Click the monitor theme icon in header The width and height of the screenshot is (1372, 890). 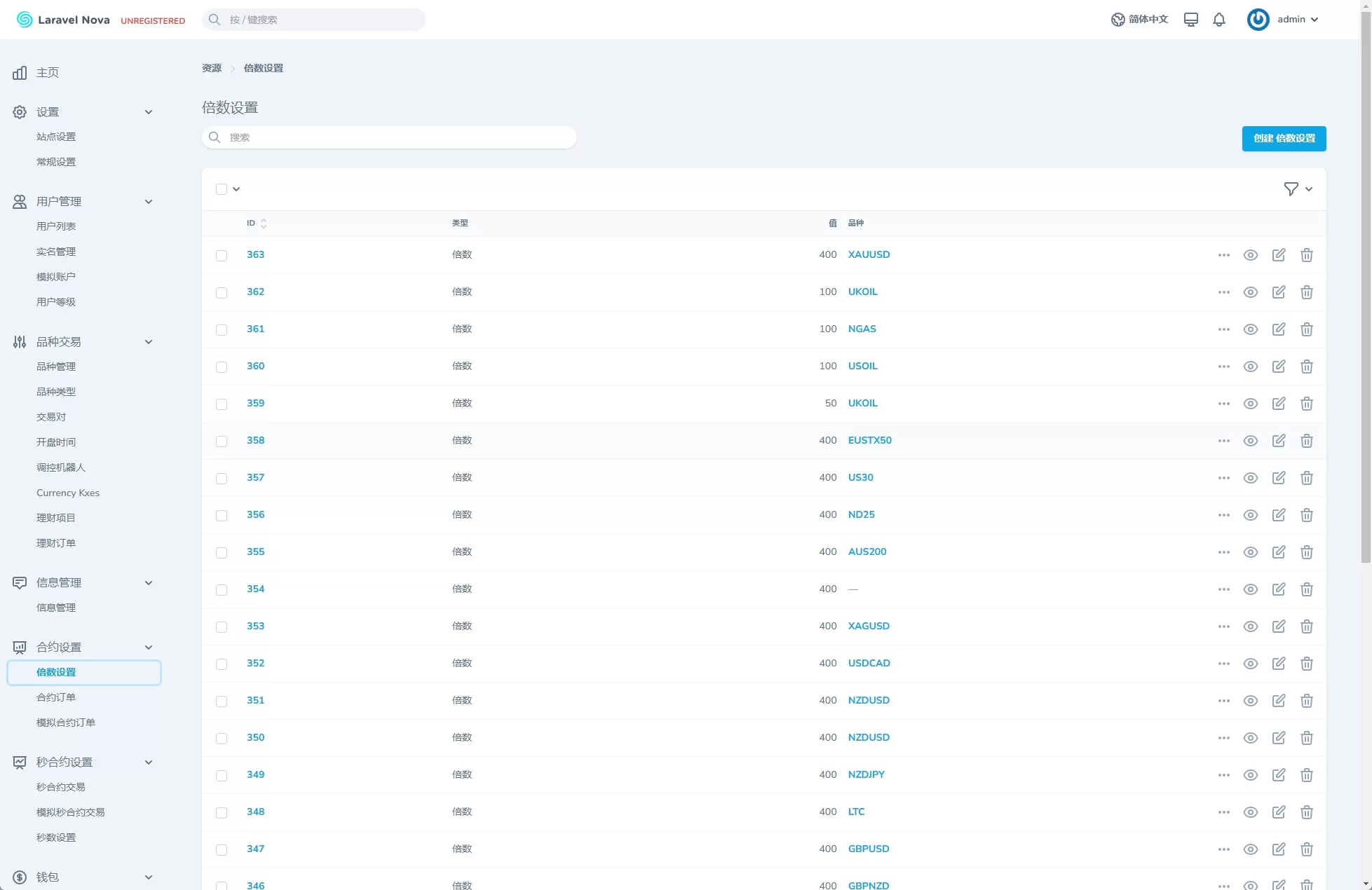coord(1190,20)
